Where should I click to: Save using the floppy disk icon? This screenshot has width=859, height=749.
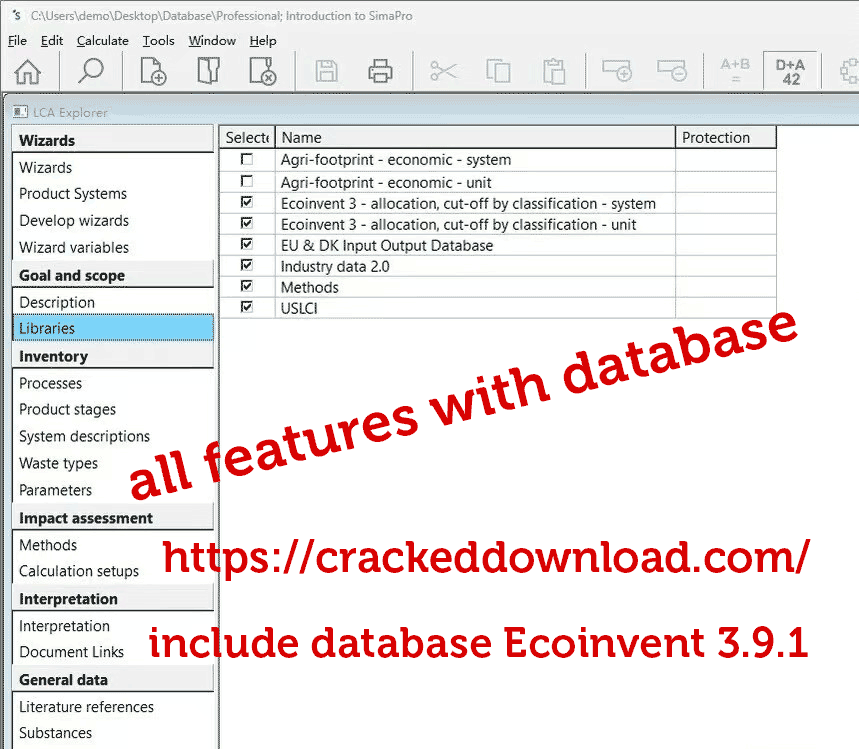point(327,71)
